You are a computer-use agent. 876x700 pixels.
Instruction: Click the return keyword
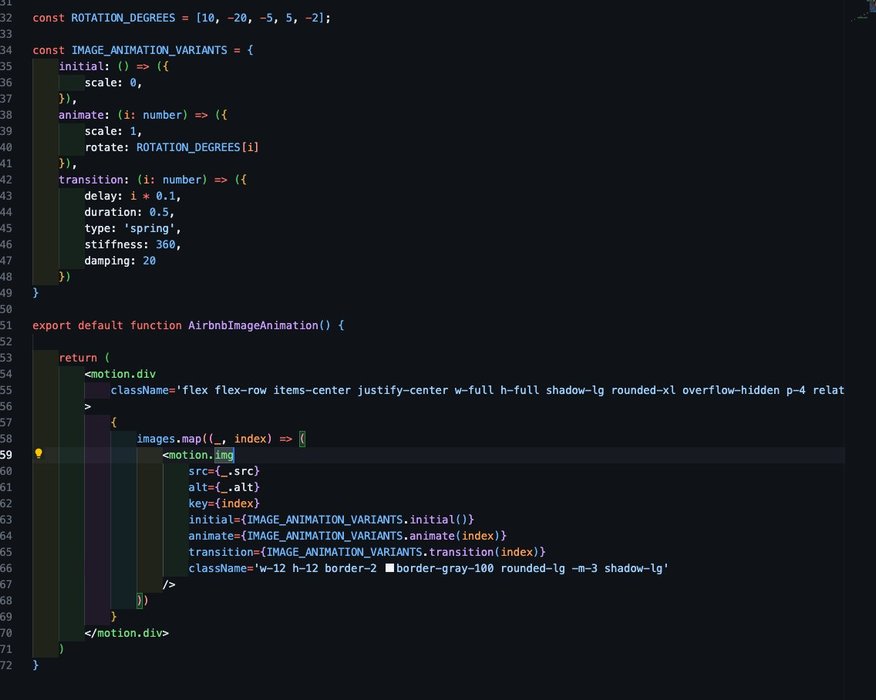click(78, 357)
